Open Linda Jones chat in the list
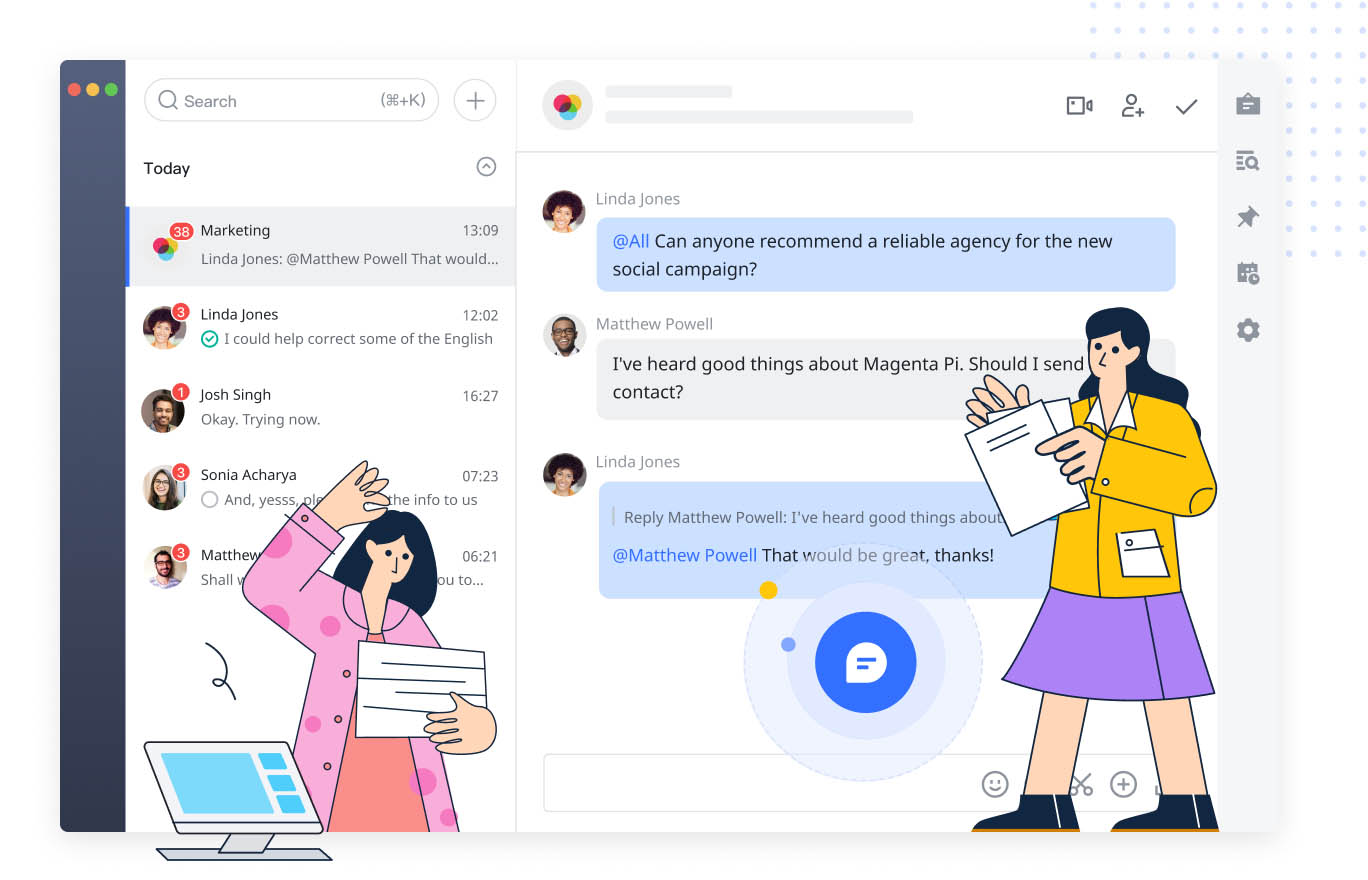 coord(320,327)
